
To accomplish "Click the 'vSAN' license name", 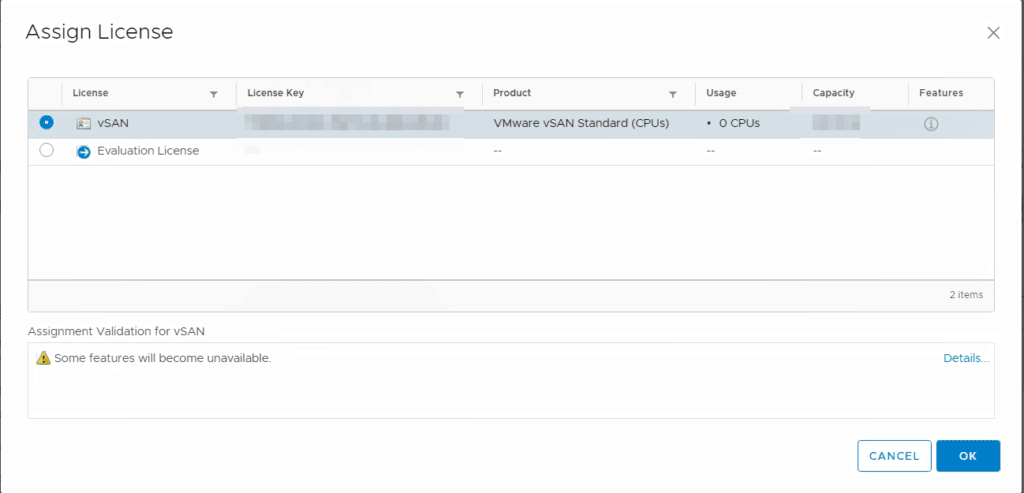I will click(113, 123).
